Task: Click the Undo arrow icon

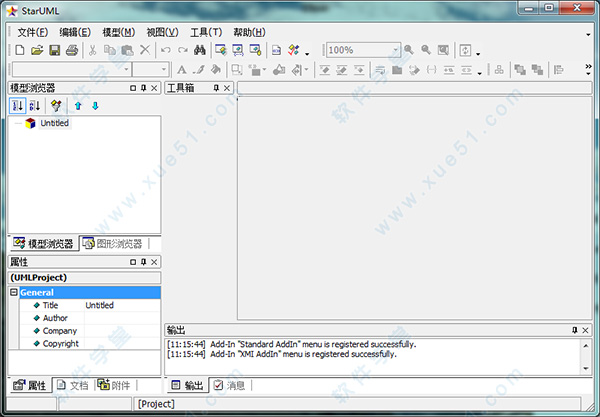Action: [166, 50]
